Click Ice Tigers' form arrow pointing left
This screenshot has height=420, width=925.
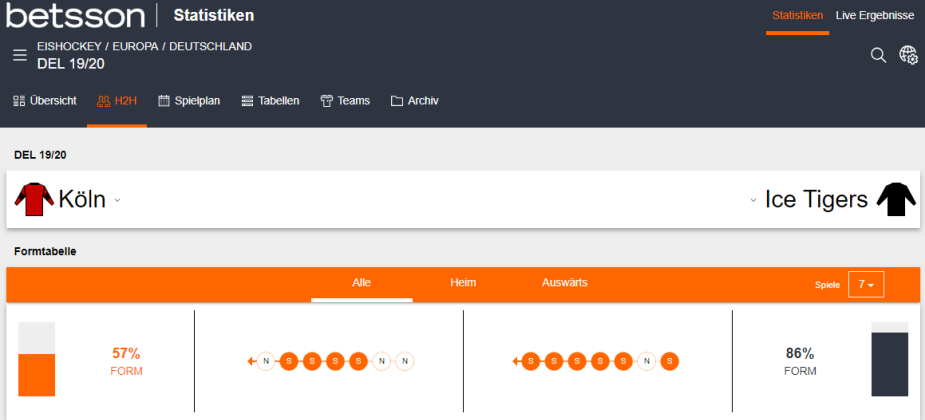[516, 360]
